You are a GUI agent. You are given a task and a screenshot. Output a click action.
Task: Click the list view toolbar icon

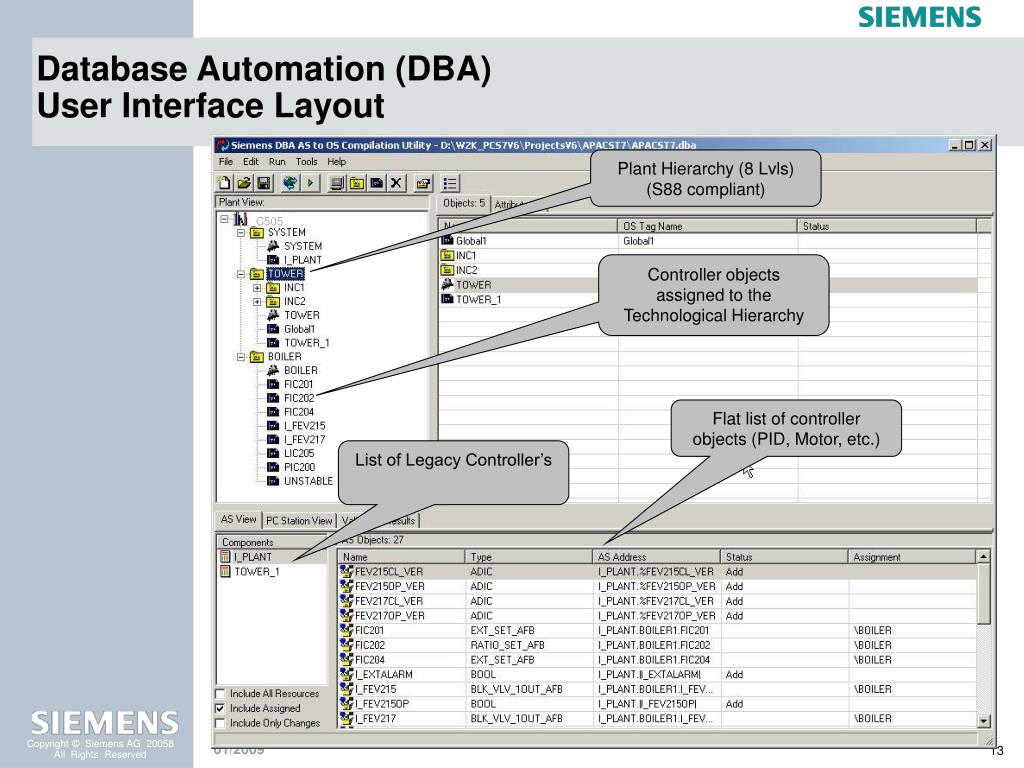click(450, 184)
